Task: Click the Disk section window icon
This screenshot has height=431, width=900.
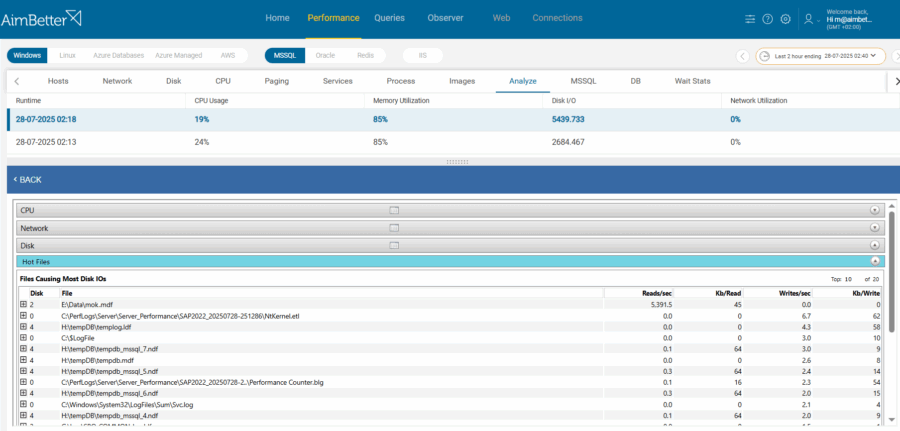Action: 394,245
